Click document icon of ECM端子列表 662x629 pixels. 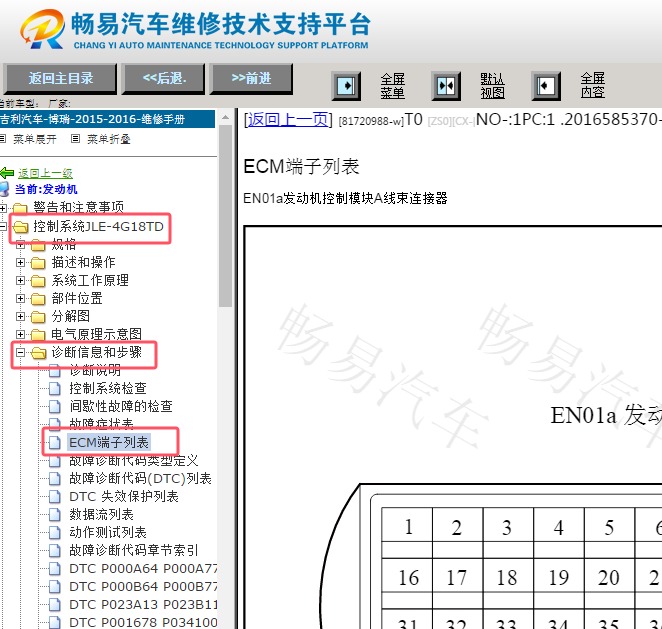[x=54, y=442]
